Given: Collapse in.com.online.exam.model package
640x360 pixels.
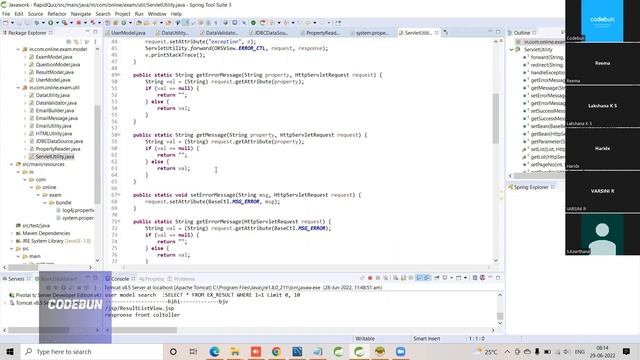Looking at the screenshot, I should coord(18,49).
